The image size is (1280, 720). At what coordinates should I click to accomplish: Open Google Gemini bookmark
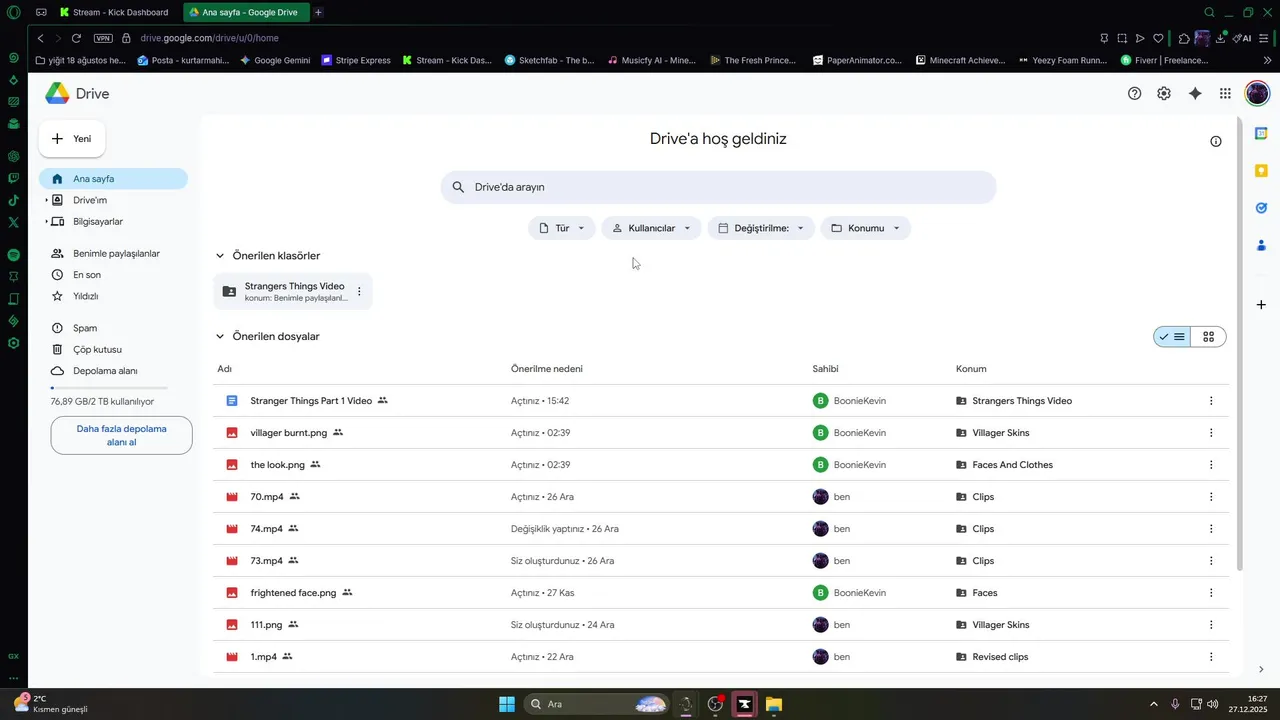click(x=274, y=60)
